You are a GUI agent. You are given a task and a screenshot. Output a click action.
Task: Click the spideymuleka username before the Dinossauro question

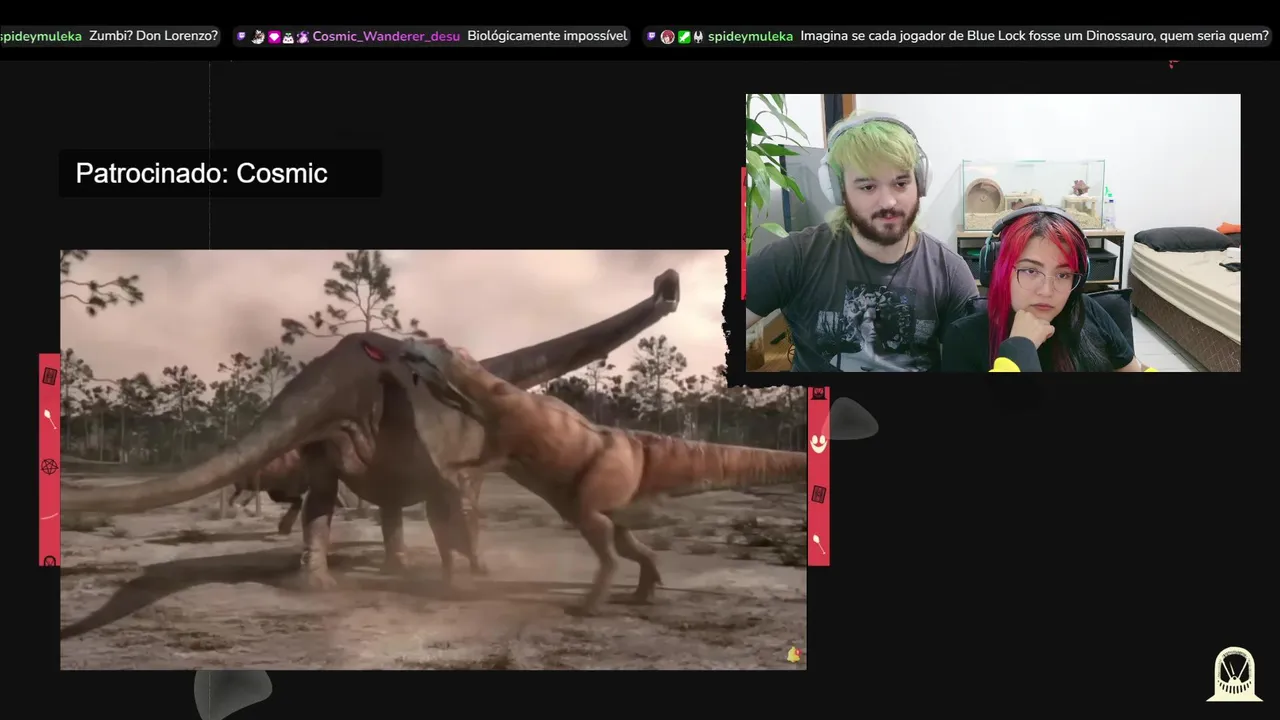(750, 36)
